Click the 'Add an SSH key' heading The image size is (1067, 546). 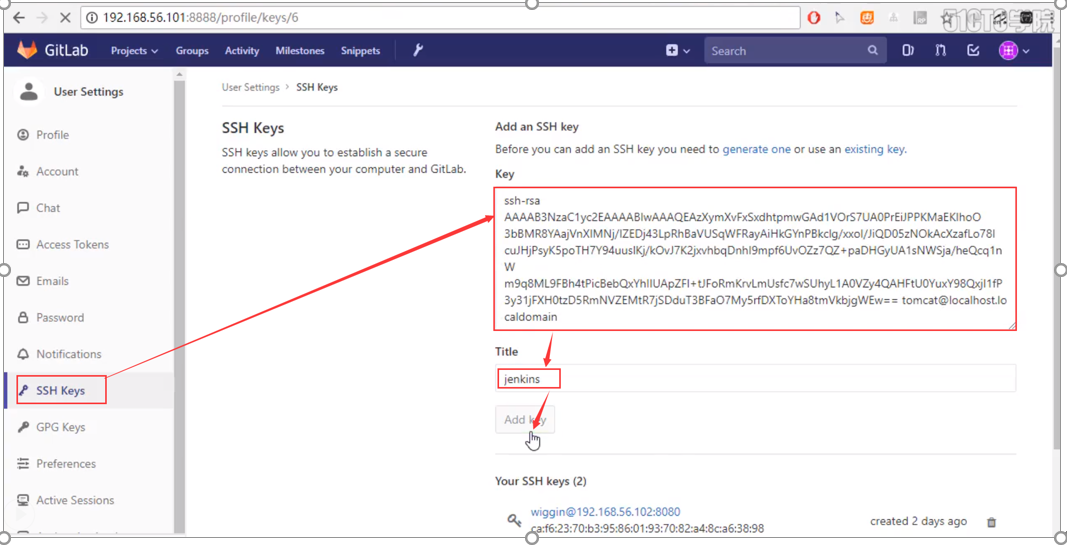point(536,127)
